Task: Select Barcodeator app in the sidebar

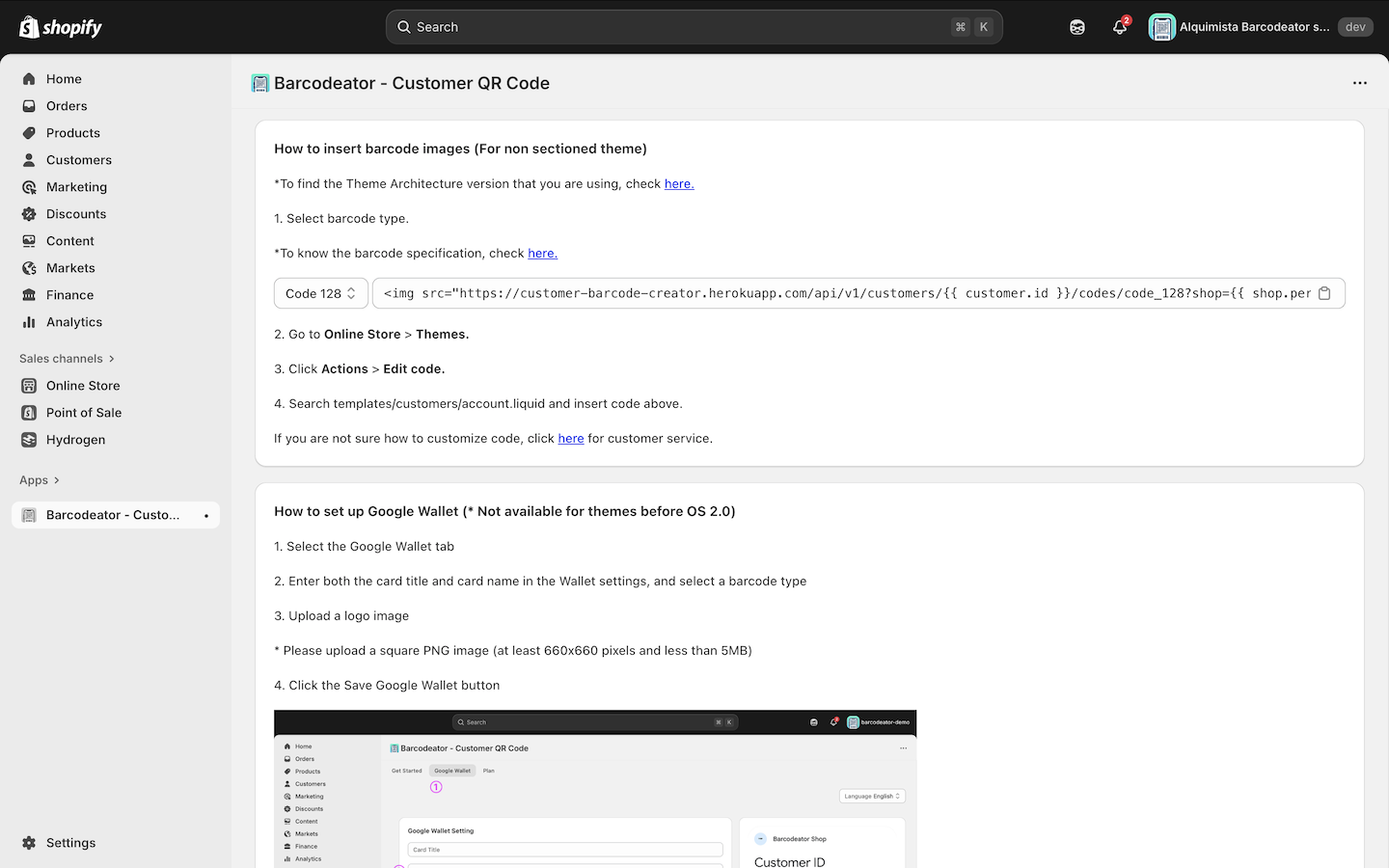Action: point(112,515)
